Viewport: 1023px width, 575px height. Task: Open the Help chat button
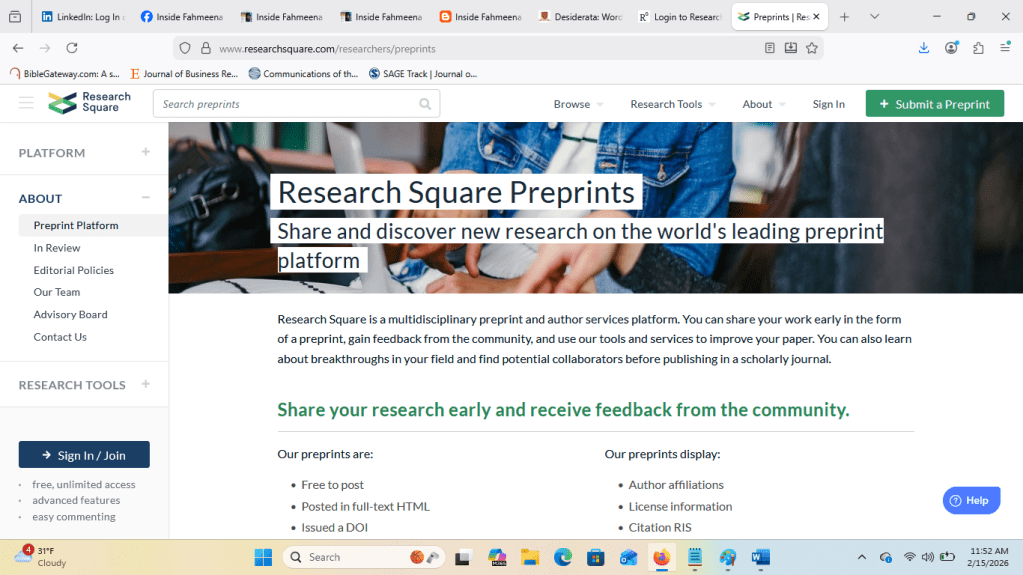click(971, 501)
